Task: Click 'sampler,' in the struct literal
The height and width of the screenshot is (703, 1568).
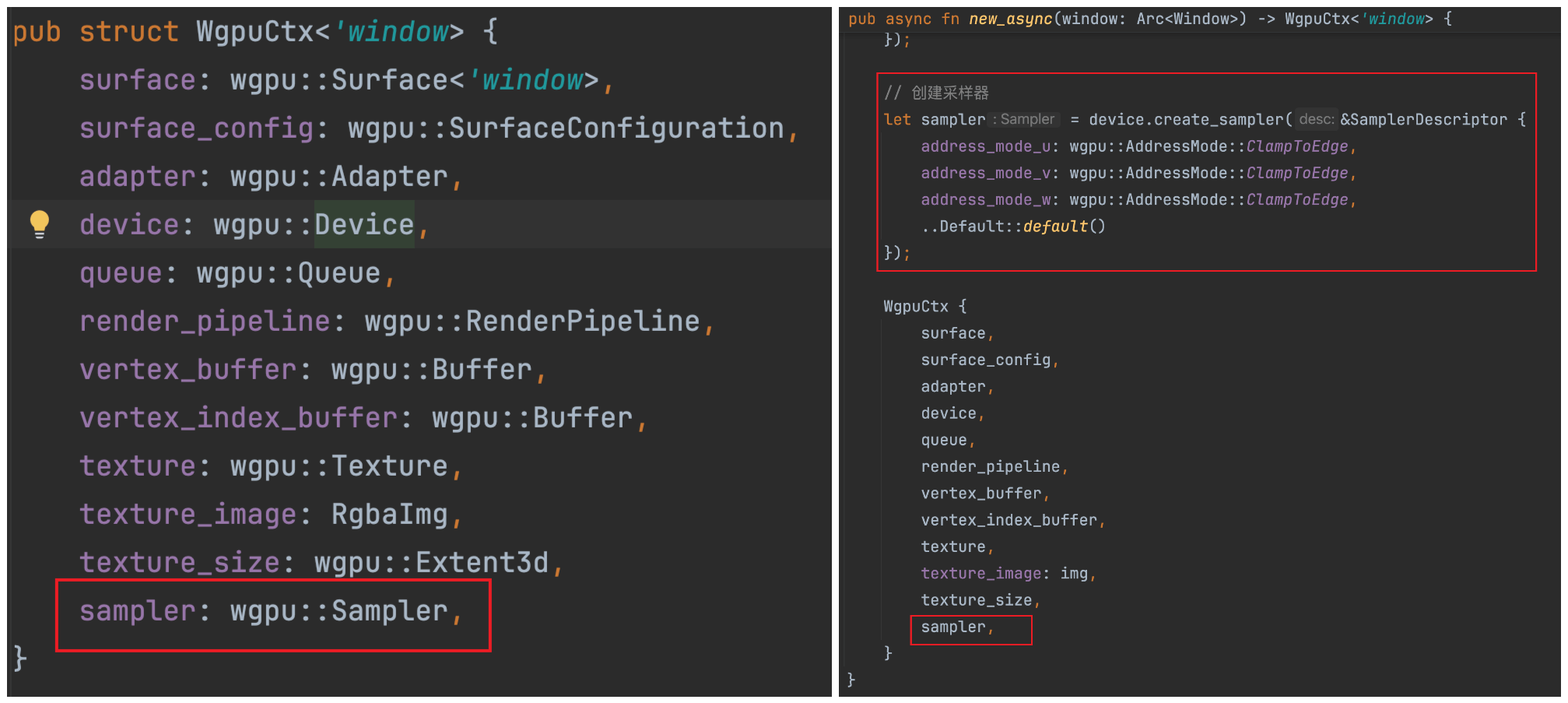Action: [x=957, y=627]
